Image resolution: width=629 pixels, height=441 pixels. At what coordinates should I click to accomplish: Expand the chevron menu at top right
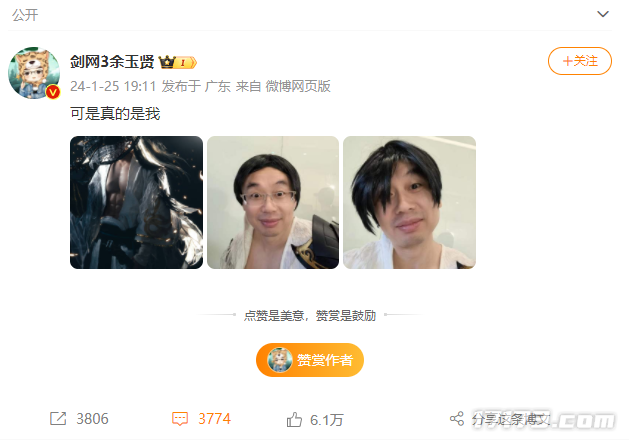[603, 14]
